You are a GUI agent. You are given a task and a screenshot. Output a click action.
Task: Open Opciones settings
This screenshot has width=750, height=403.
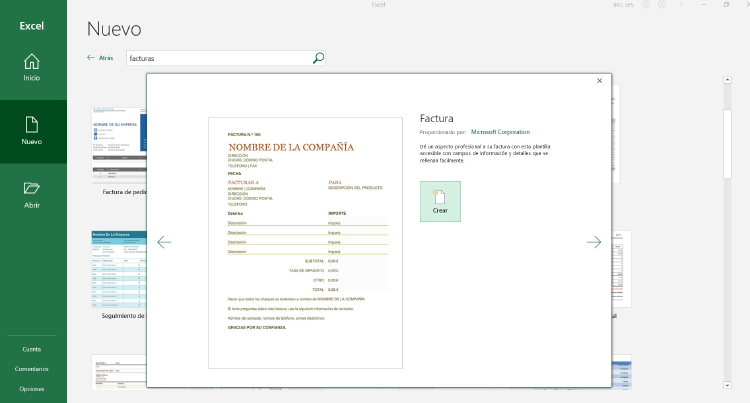point(32,389)
